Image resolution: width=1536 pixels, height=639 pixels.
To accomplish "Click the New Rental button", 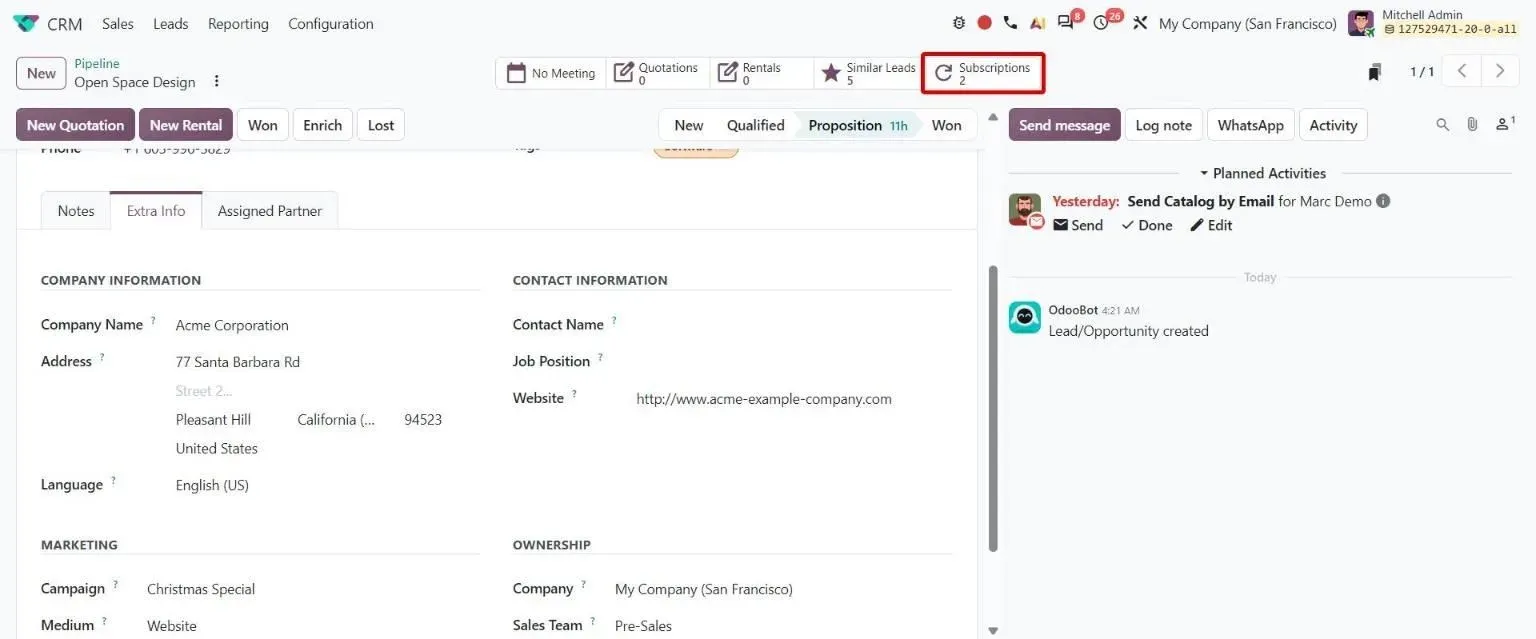I will (x=186, y=125).
